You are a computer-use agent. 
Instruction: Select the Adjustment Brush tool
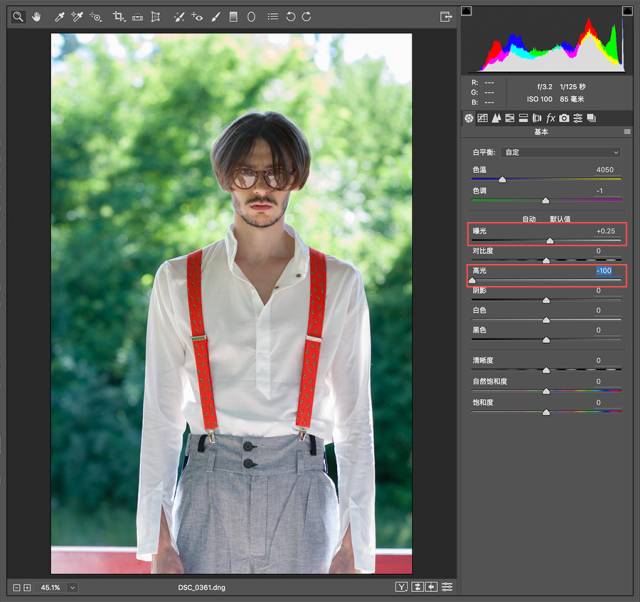coord(216,17)
